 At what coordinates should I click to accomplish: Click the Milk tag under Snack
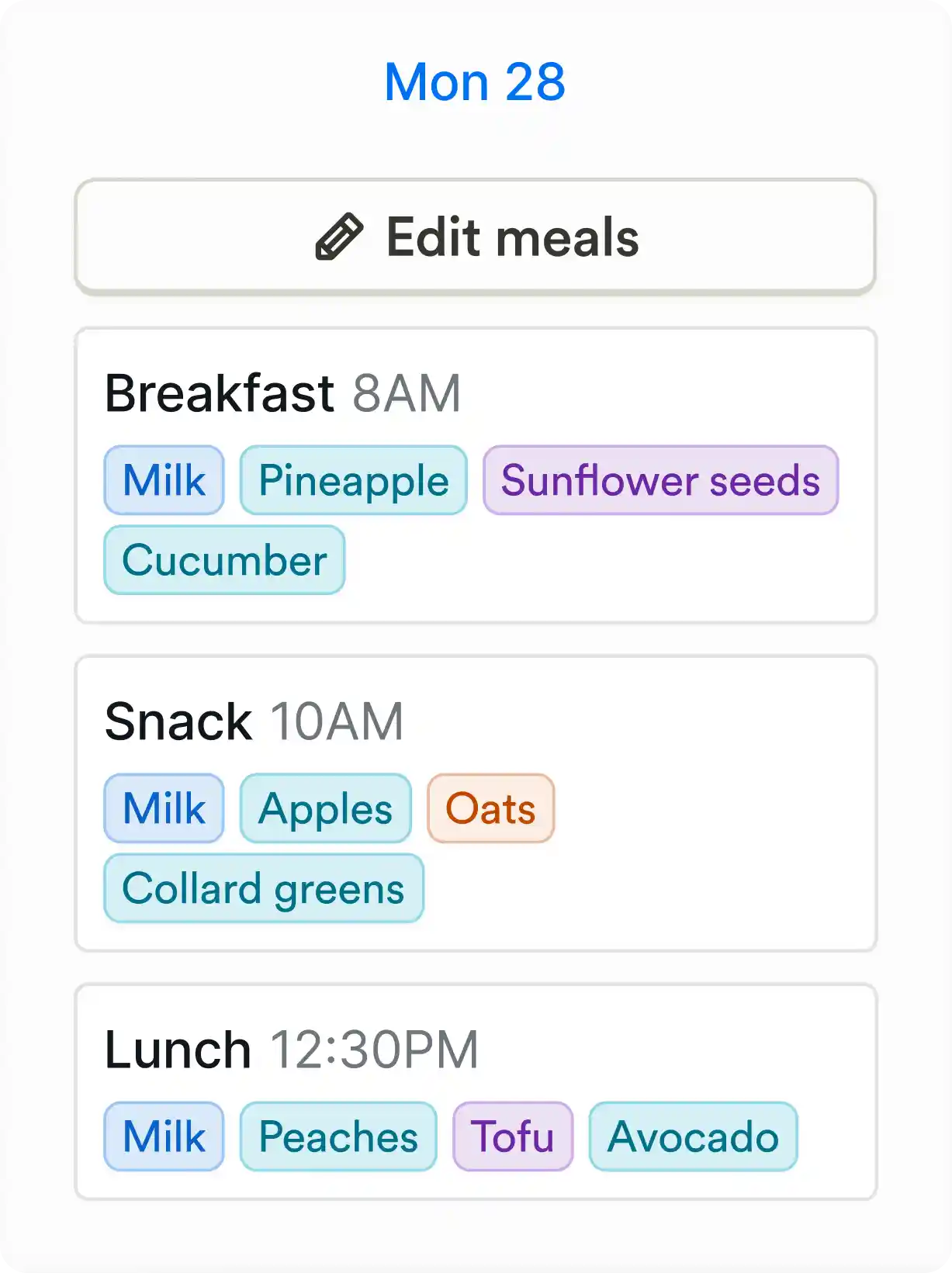click(x=164, y=808)
